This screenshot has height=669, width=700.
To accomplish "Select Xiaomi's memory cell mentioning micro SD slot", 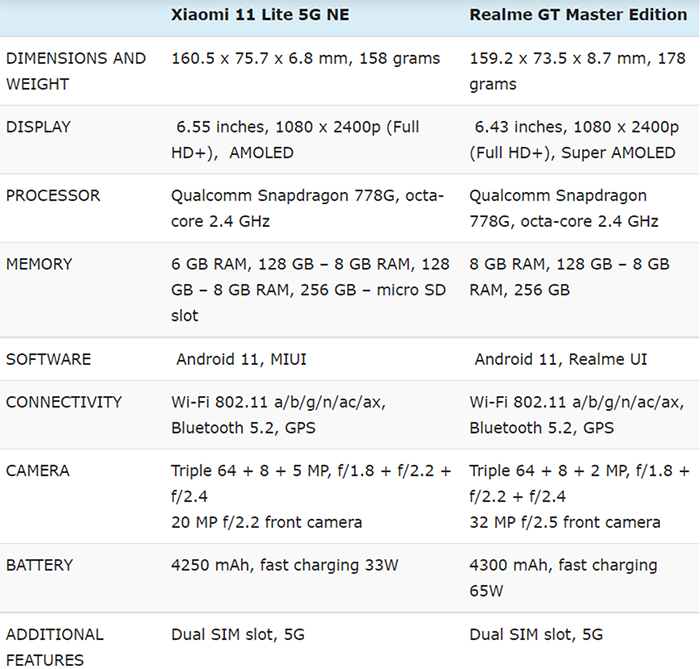I will pyautogui.click(x=310, y=290).
